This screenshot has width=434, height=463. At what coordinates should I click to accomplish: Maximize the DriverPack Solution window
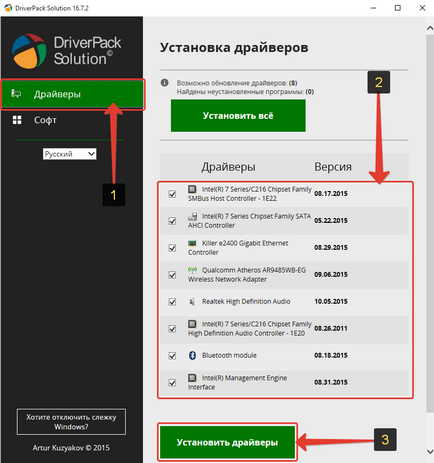pos(398,8)
